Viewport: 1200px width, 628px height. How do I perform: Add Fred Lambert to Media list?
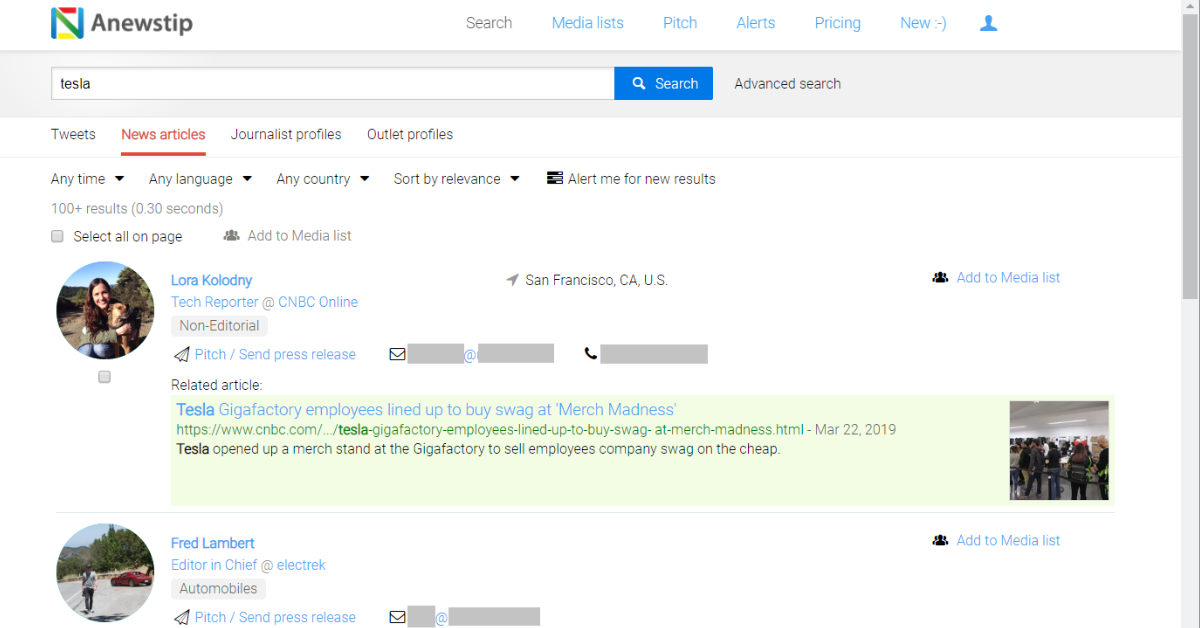[1008, 541]
